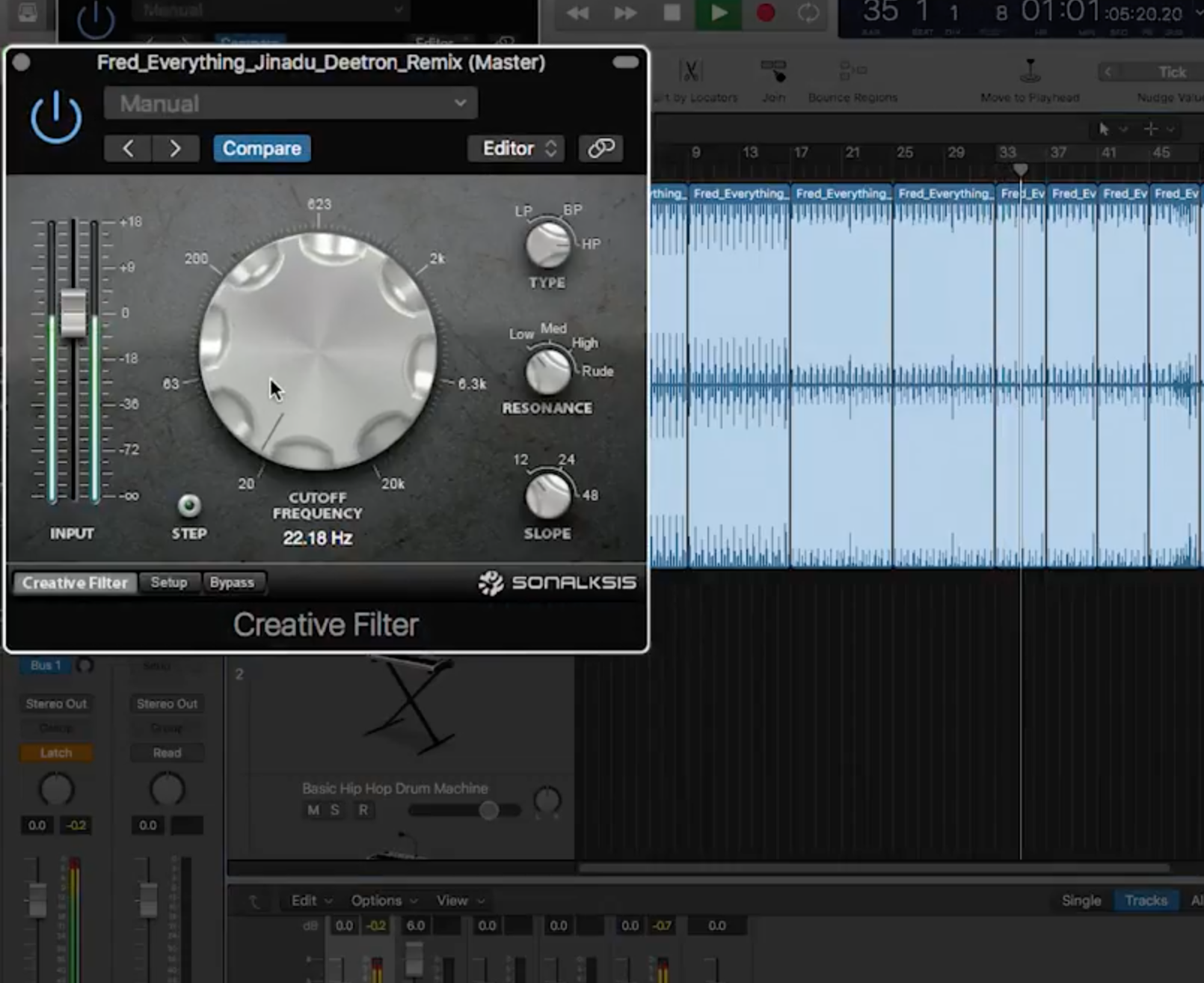Adjust the filter TYPE knob
Image resolution: width=1204 pixels, height=983 pixels.
pos(548,244)
